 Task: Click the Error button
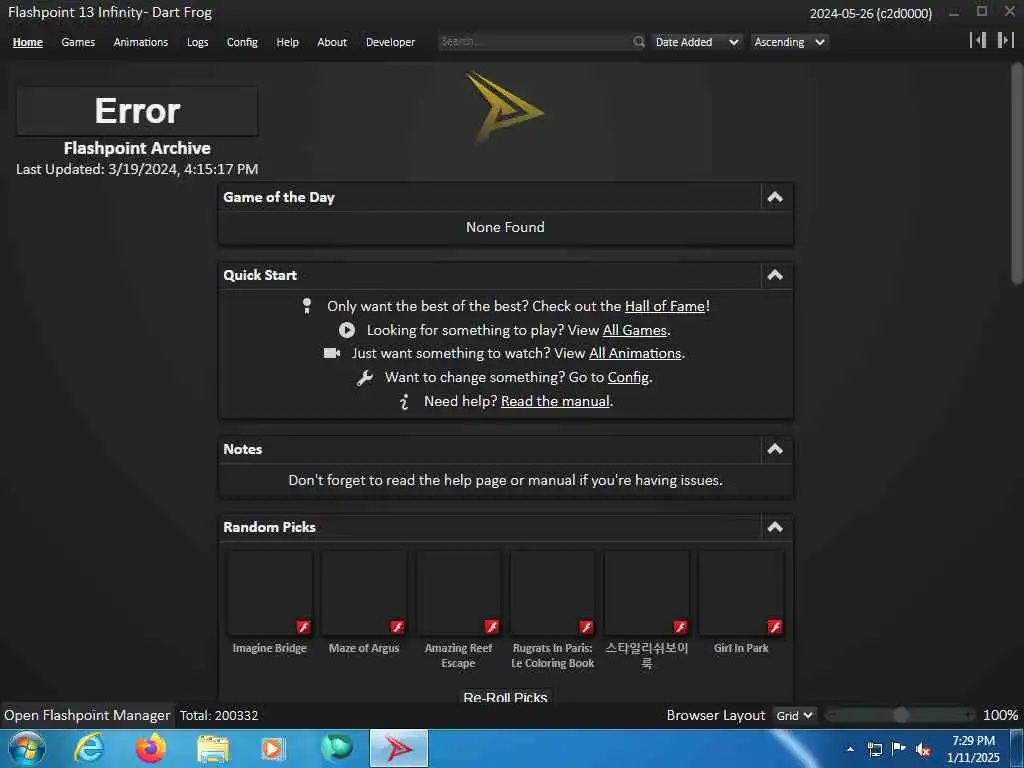tap(137, 111)
